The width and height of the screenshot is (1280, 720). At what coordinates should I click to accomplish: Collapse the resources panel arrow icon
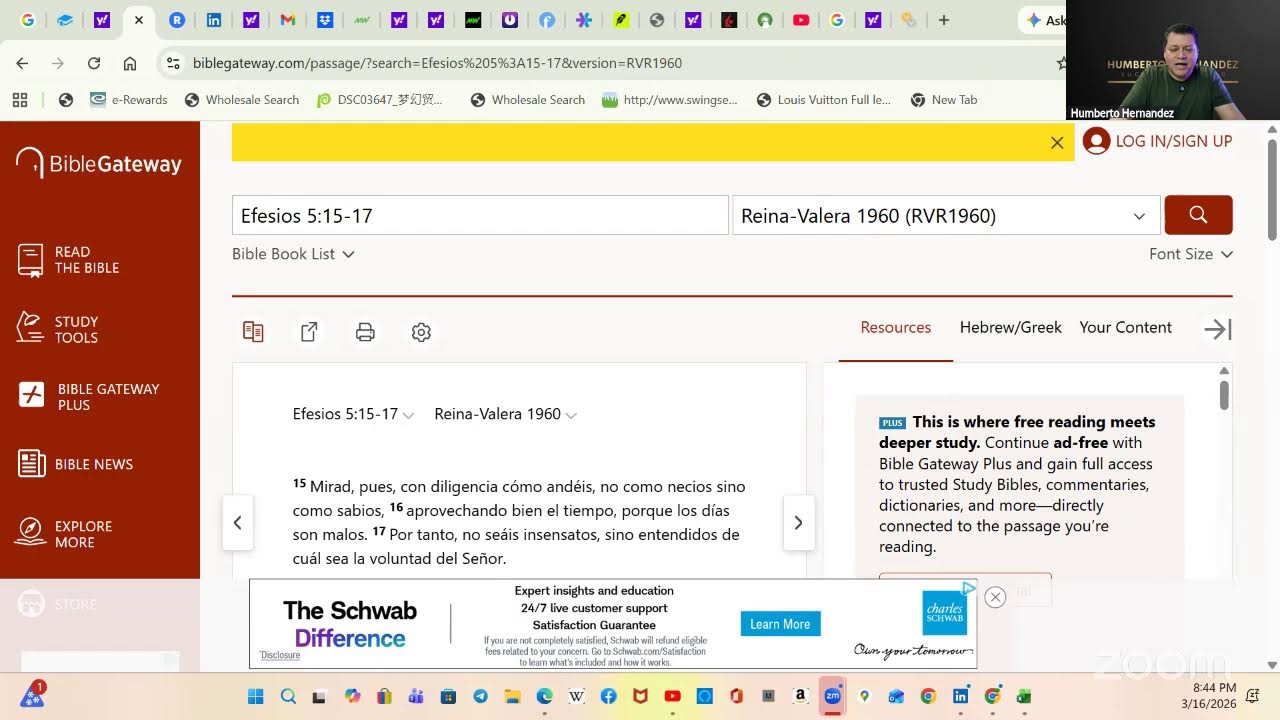tap(1217, 329)
